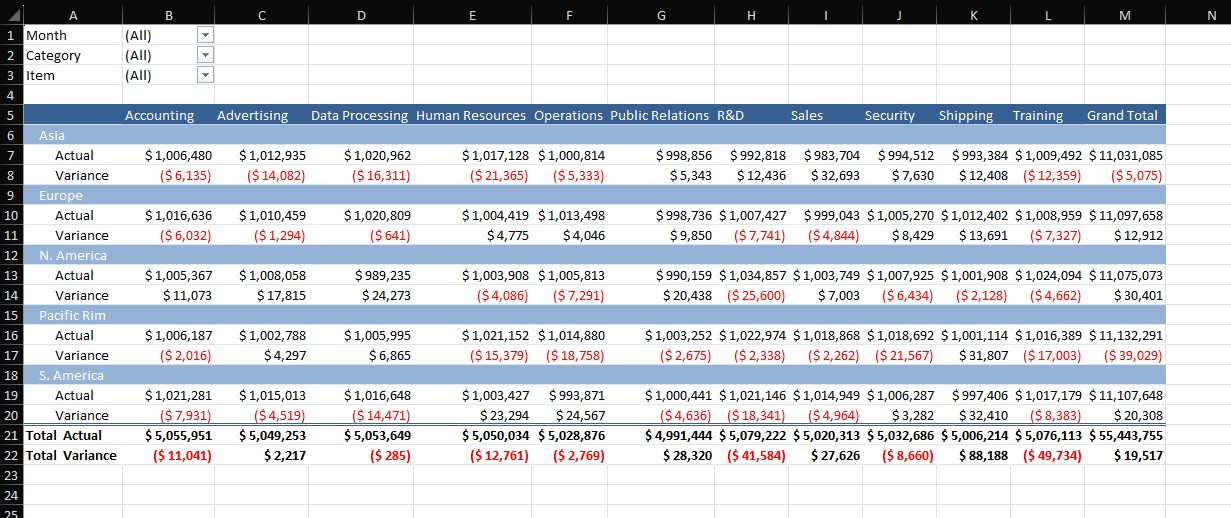The width and height of the screenshot is (1231, 518).
Task: Click the S. America region label
Action: coord(71,375)
